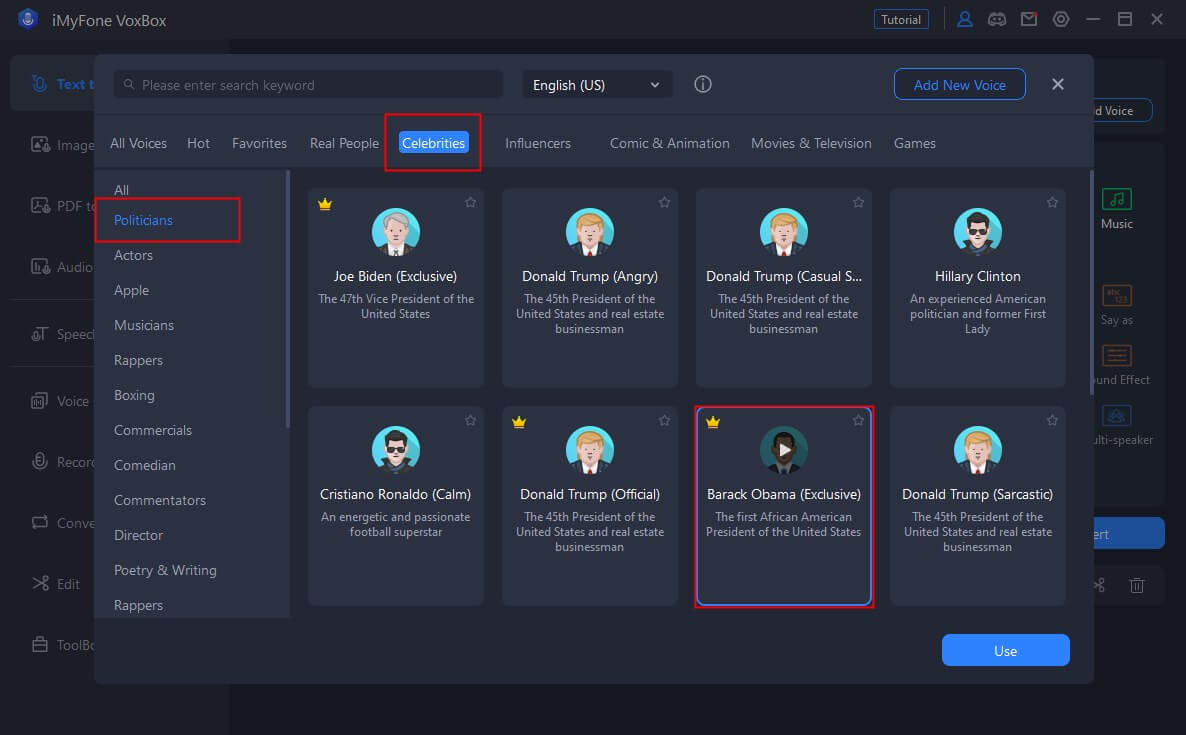Click the Convert icon in left sidebar
Screen dimensions: 1186x735
pyautogui.click(x=40, y=523)
